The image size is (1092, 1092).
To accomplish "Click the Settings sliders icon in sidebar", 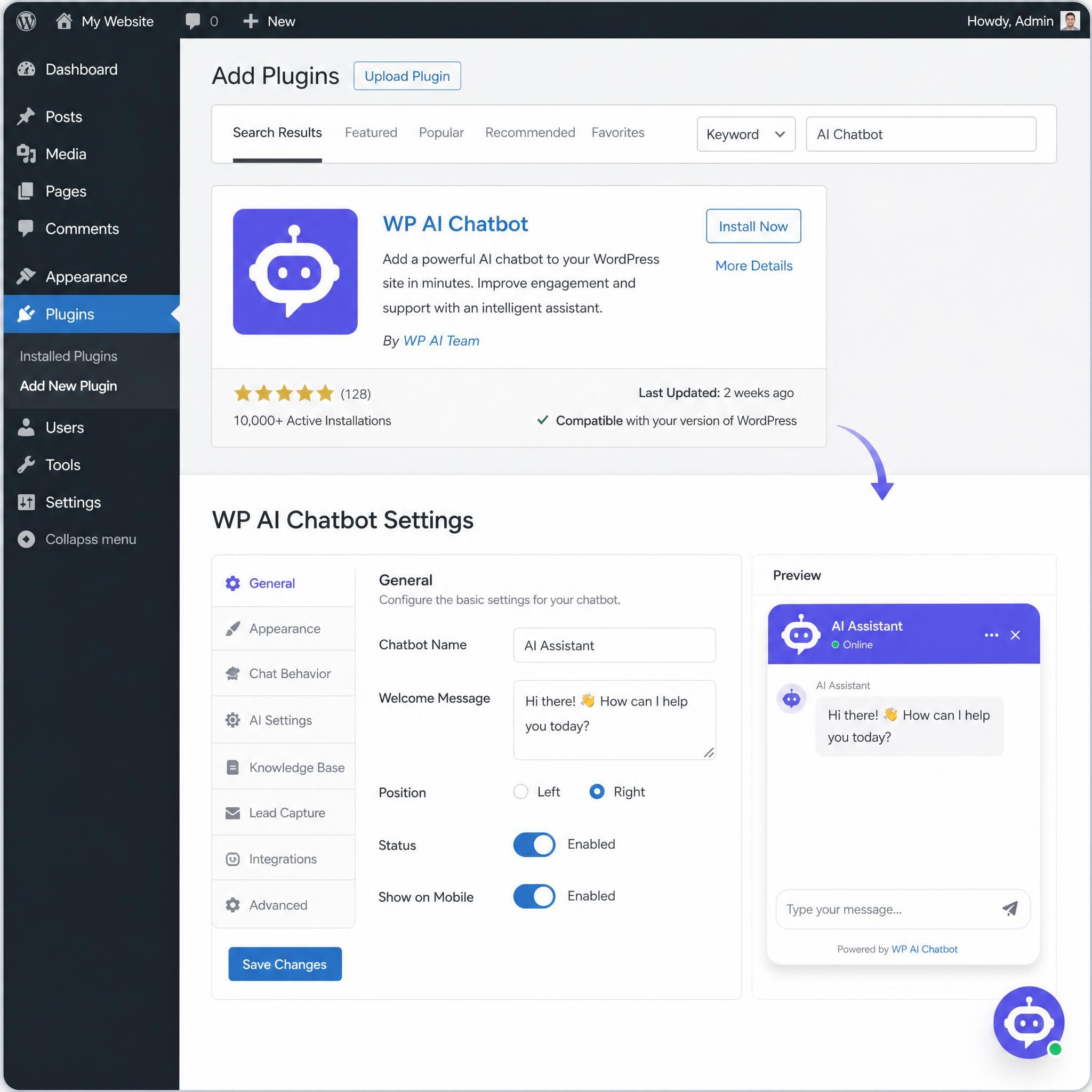I will pos(26,502).
